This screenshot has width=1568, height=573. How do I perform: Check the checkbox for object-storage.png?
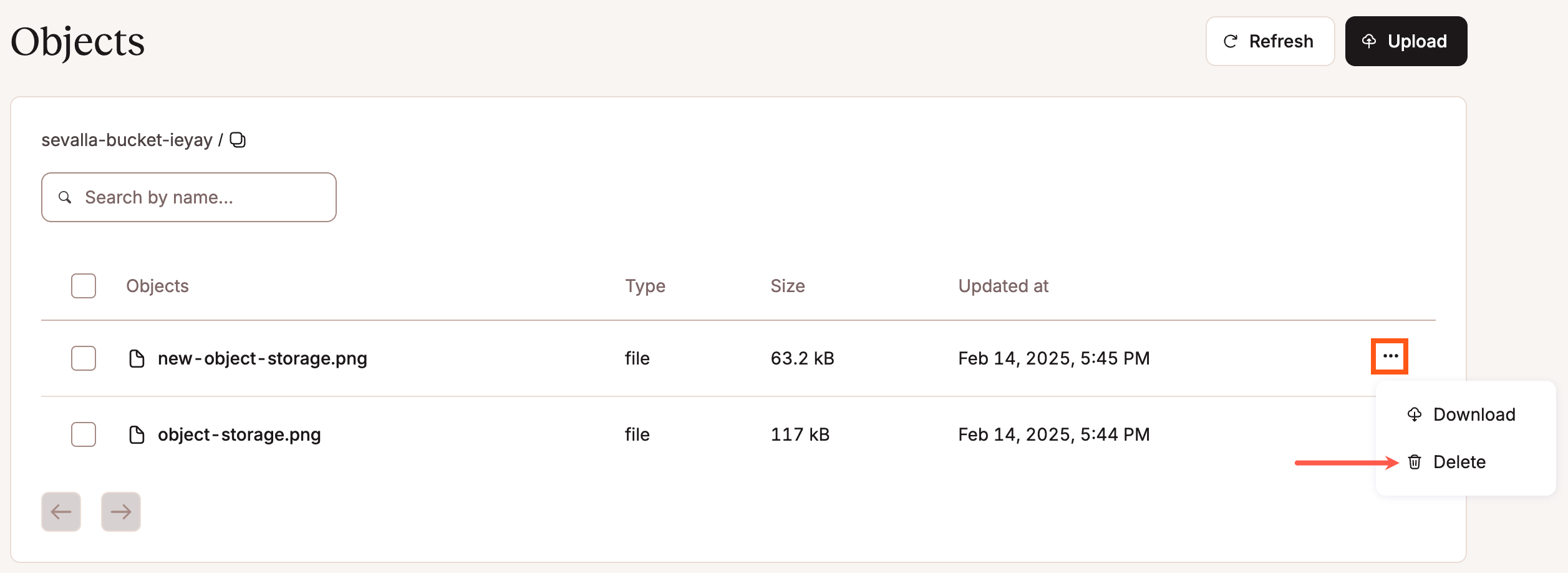(83, 434)
